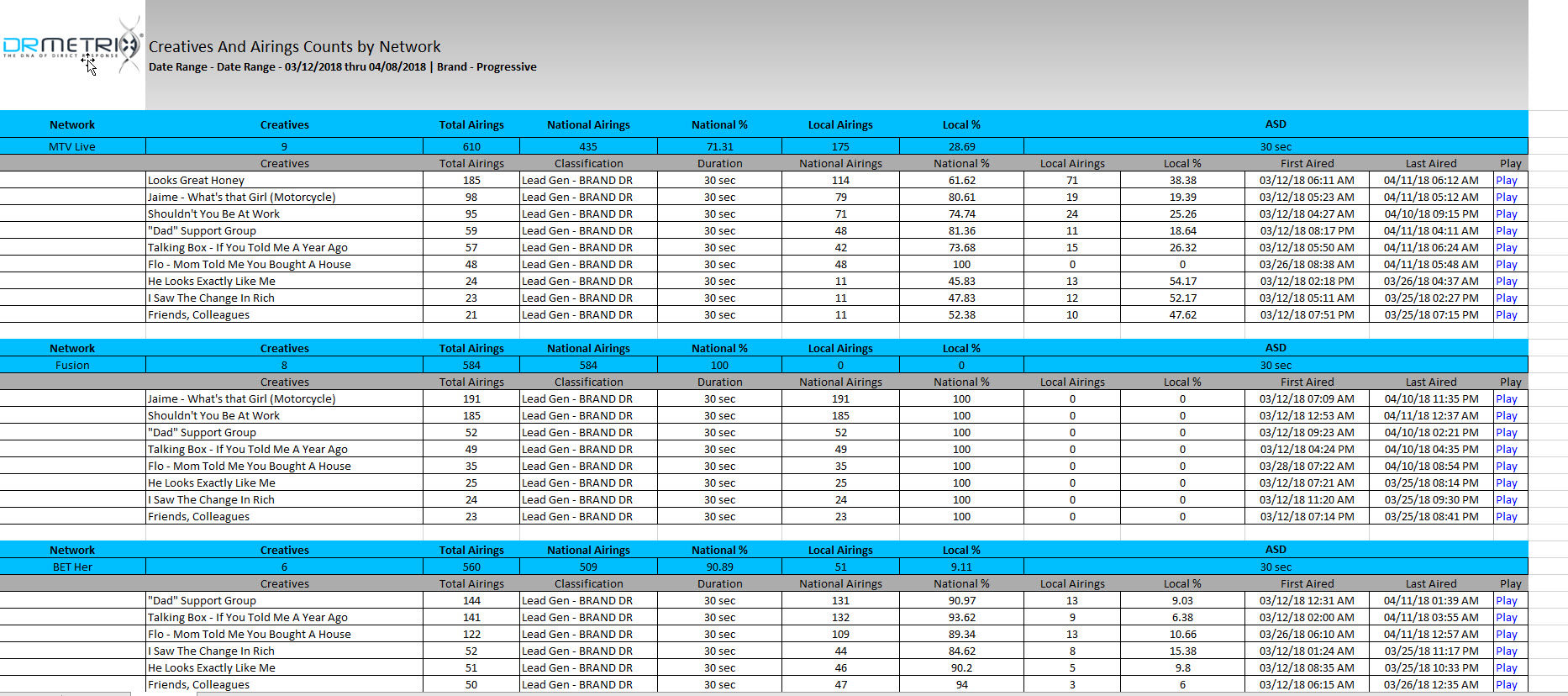Select BET Her National % value 90.89
Viewport: 1568px width, 696px height.
pyautogui.click(x=719, y=567)
